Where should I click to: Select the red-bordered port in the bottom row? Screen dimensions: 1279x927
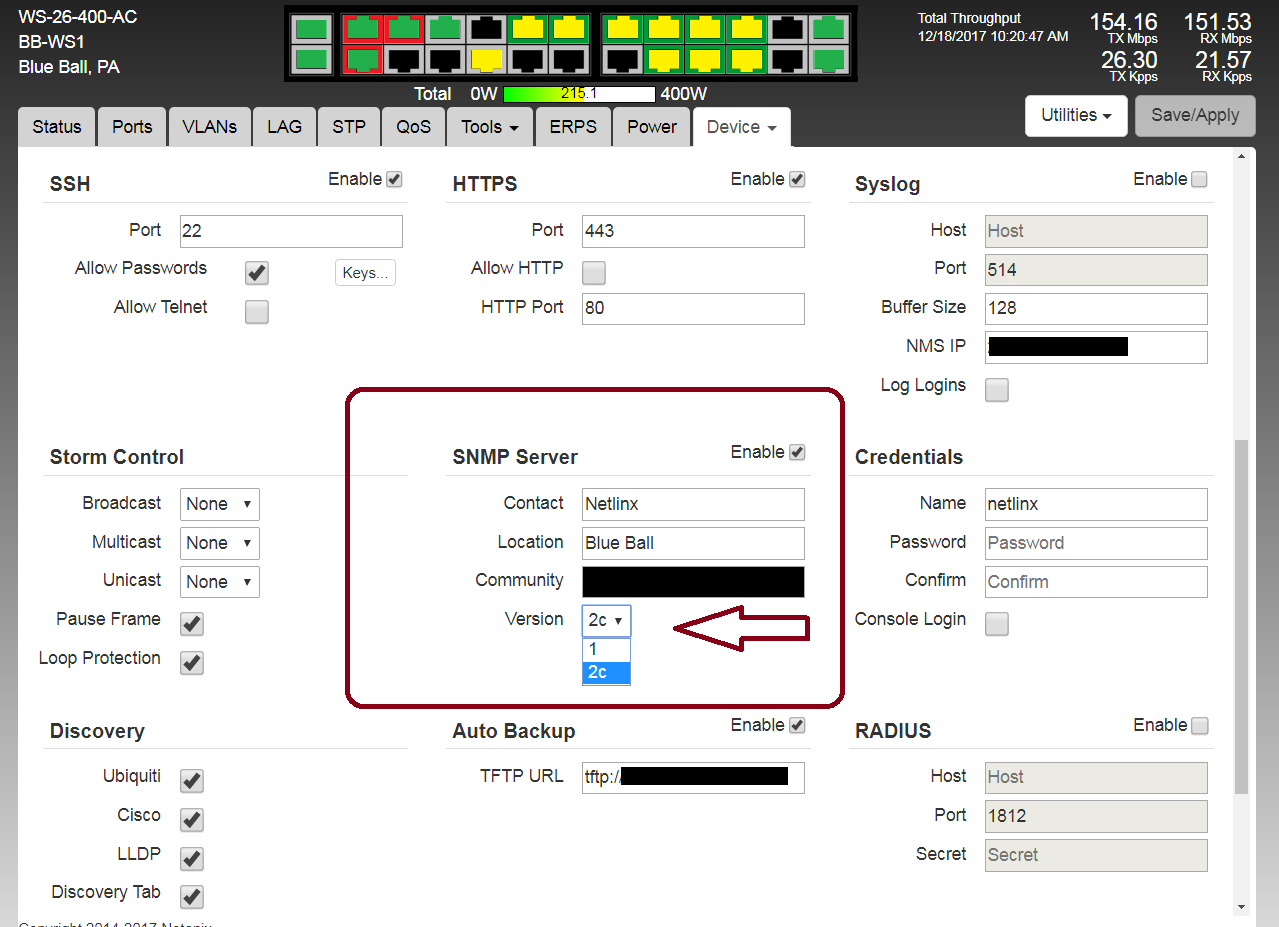(x=362, y=60)
